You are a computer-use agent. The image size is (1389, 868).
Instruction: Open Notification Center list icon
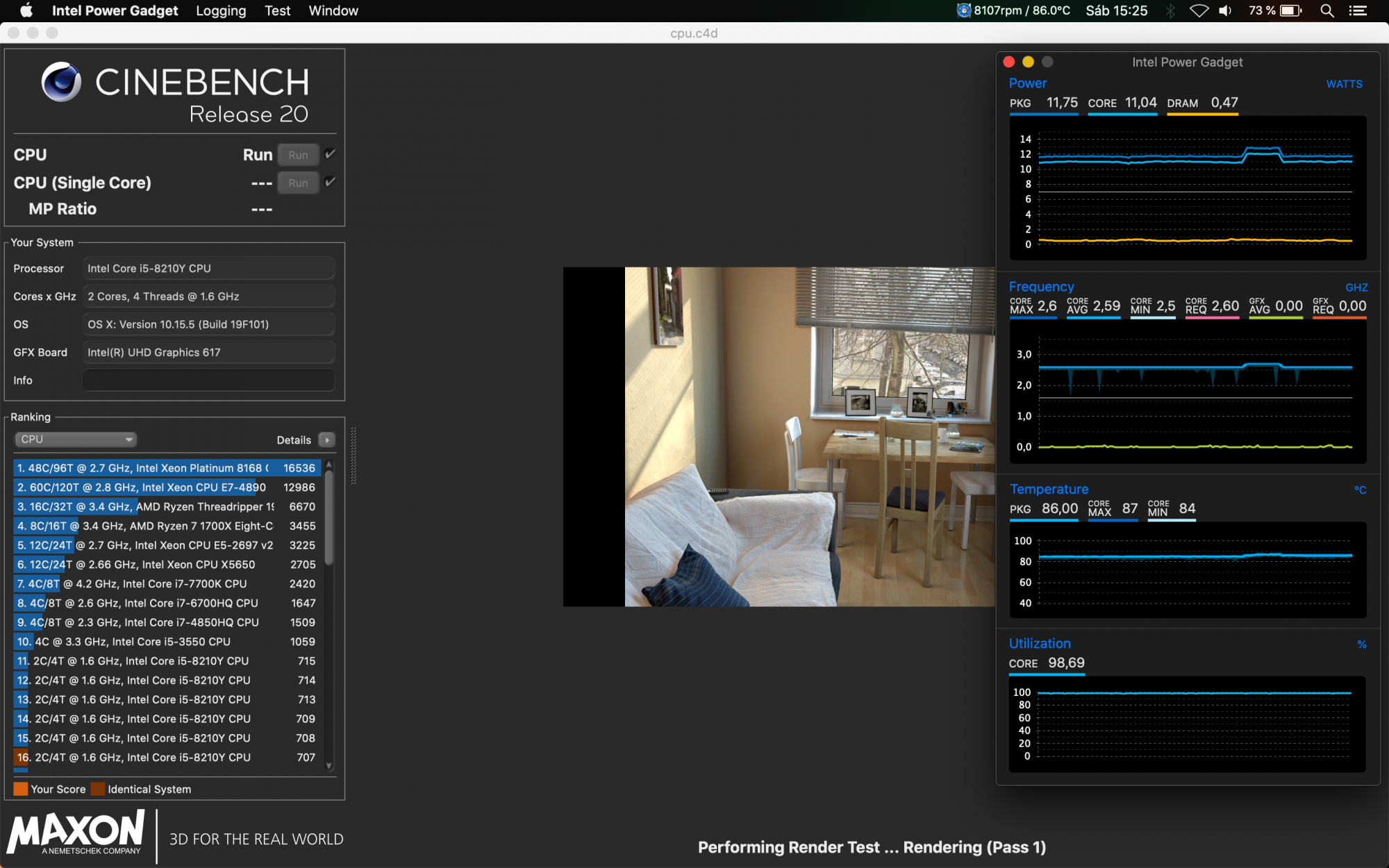pos(1358,10)
